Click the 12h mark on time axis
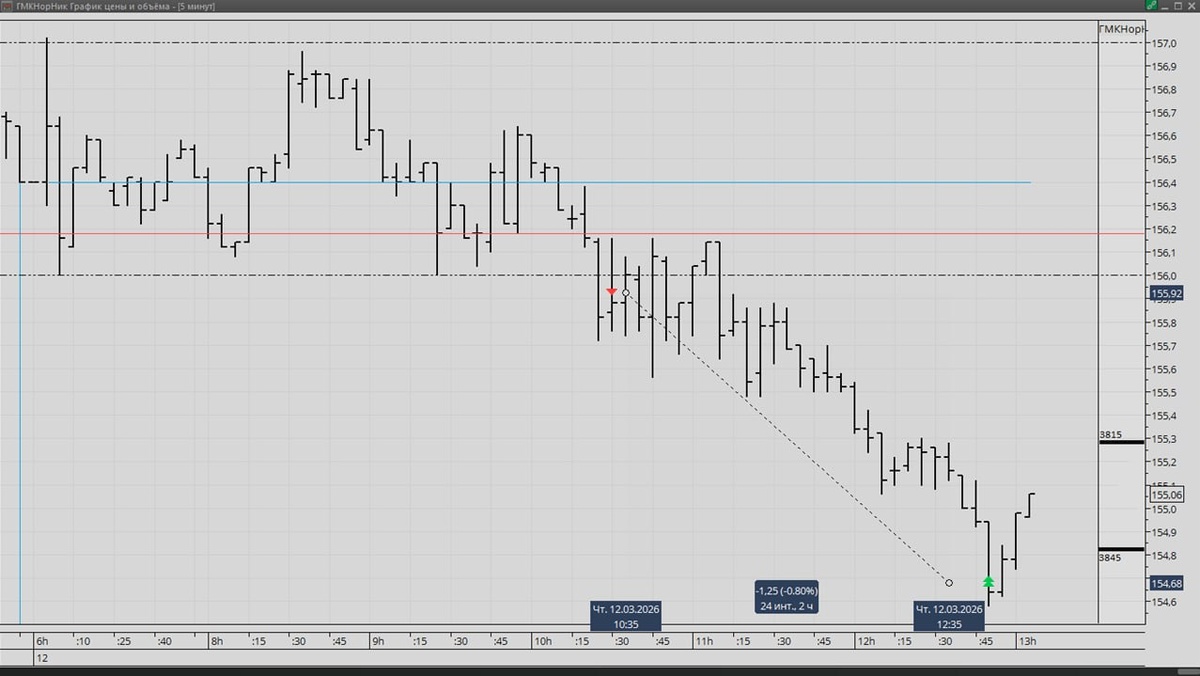This screenshot has width=1200, height=676. [865, 641]
